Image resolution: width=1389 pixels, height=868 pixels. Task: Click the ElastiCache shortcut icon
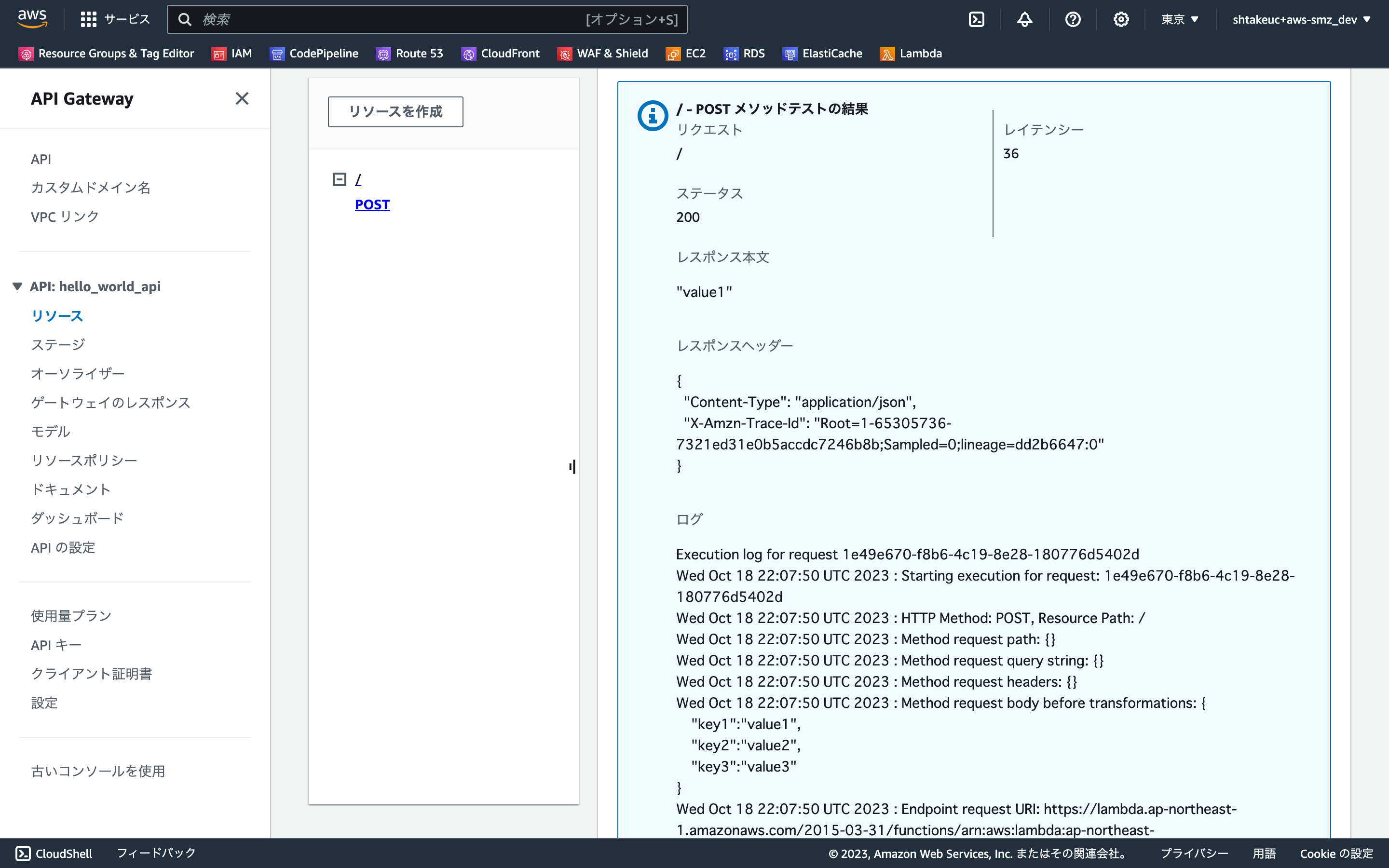(x=790, y=54)
